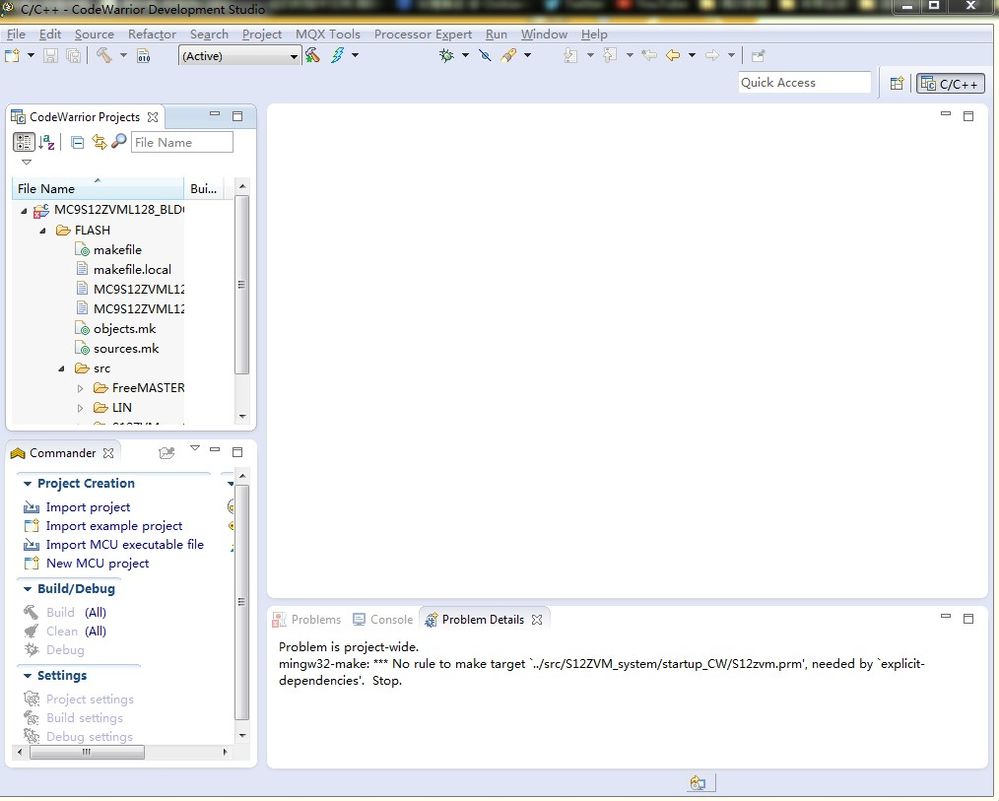Click the pin editor toolbar icon
Viewport: 999px width, 801px height.
758,56
